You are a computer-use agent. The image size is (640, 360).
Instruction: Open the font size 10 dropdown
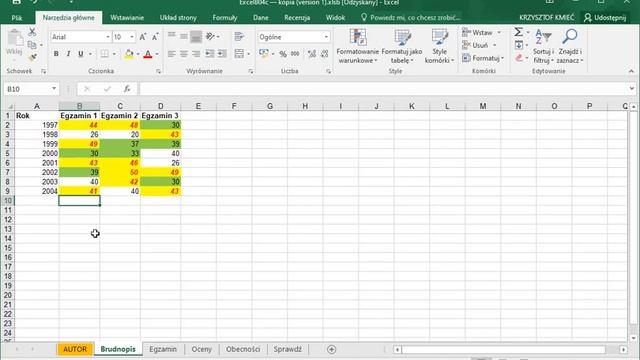pyautogui.click(x=132, y=37)
